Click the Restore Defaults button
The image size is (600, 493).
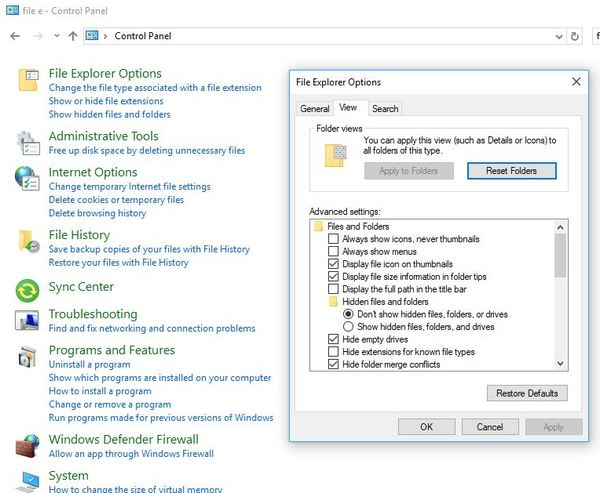tap(527, 393)
